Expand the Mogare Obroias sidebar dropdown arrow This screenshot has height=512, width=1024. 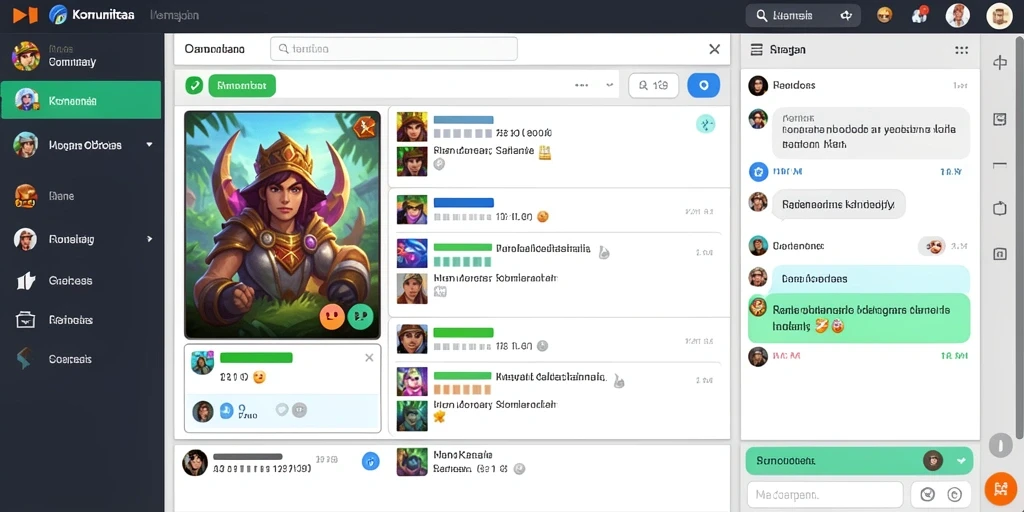[x=150, y=144]
